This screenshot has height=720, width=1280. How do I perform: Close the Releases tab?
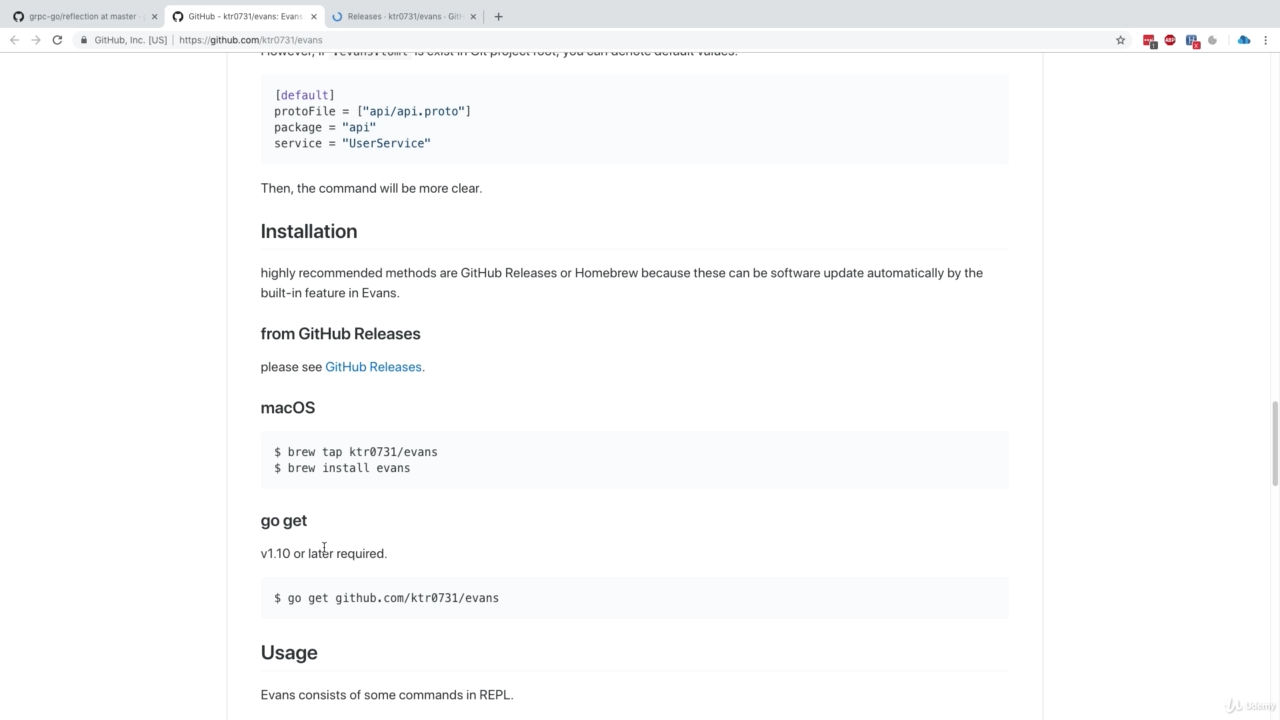tap(473, 16)
